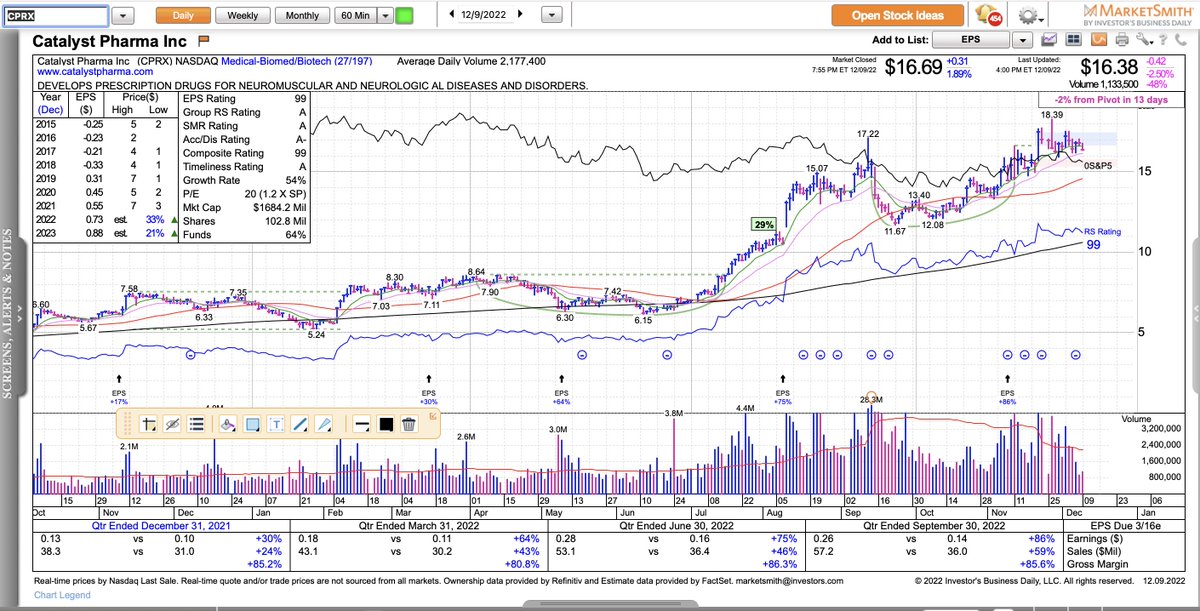The image size is (1200, 611).
Task: Switch to Daily chart period
Action: point(184,16)
